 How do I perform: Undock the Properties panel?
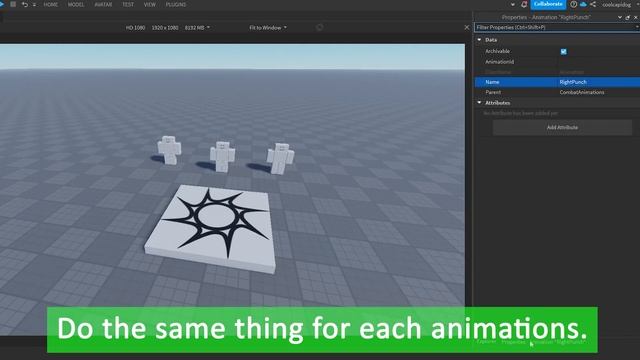tap(628, 17)
